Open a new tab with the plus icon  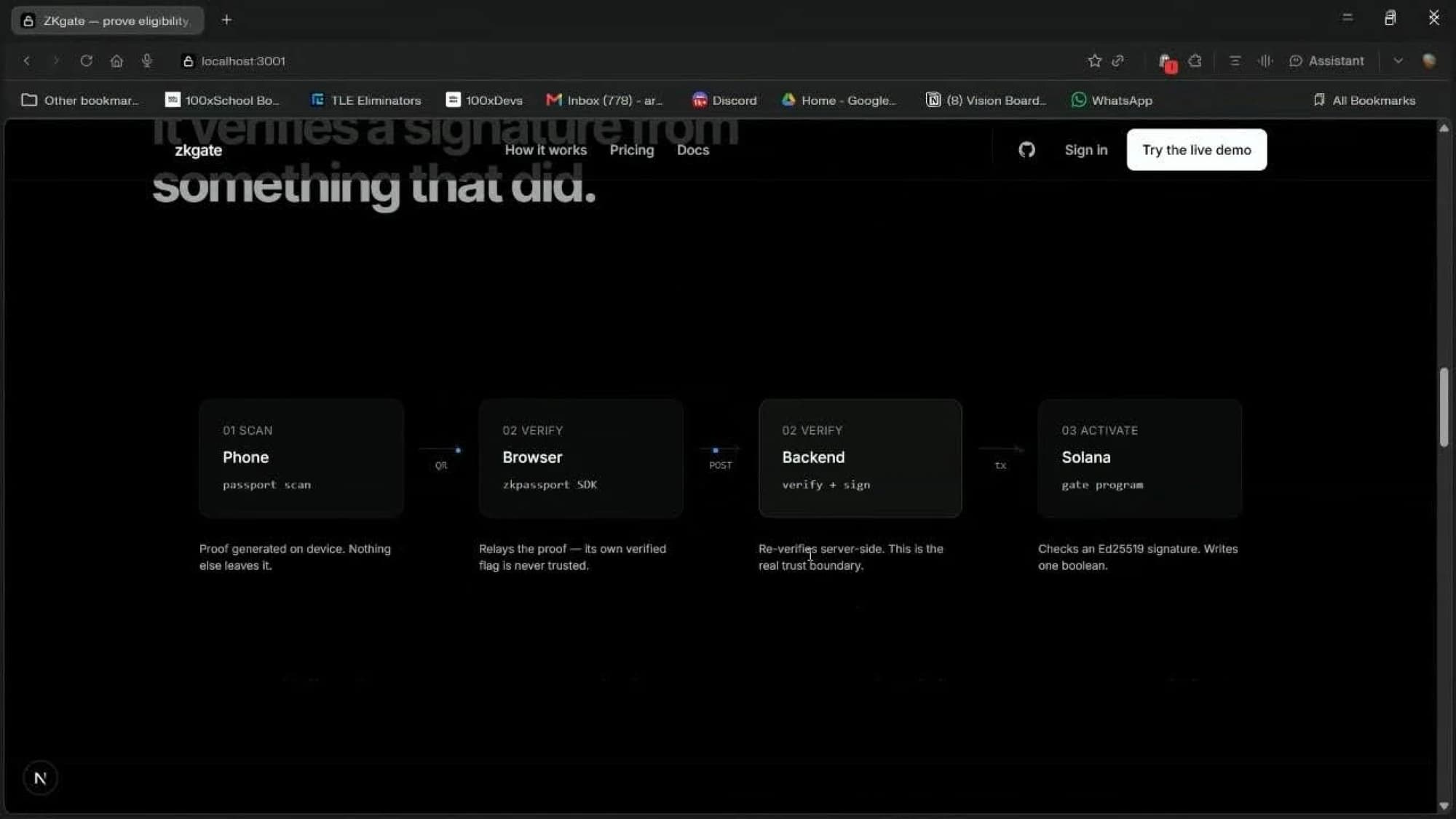(x=226, y=20)
